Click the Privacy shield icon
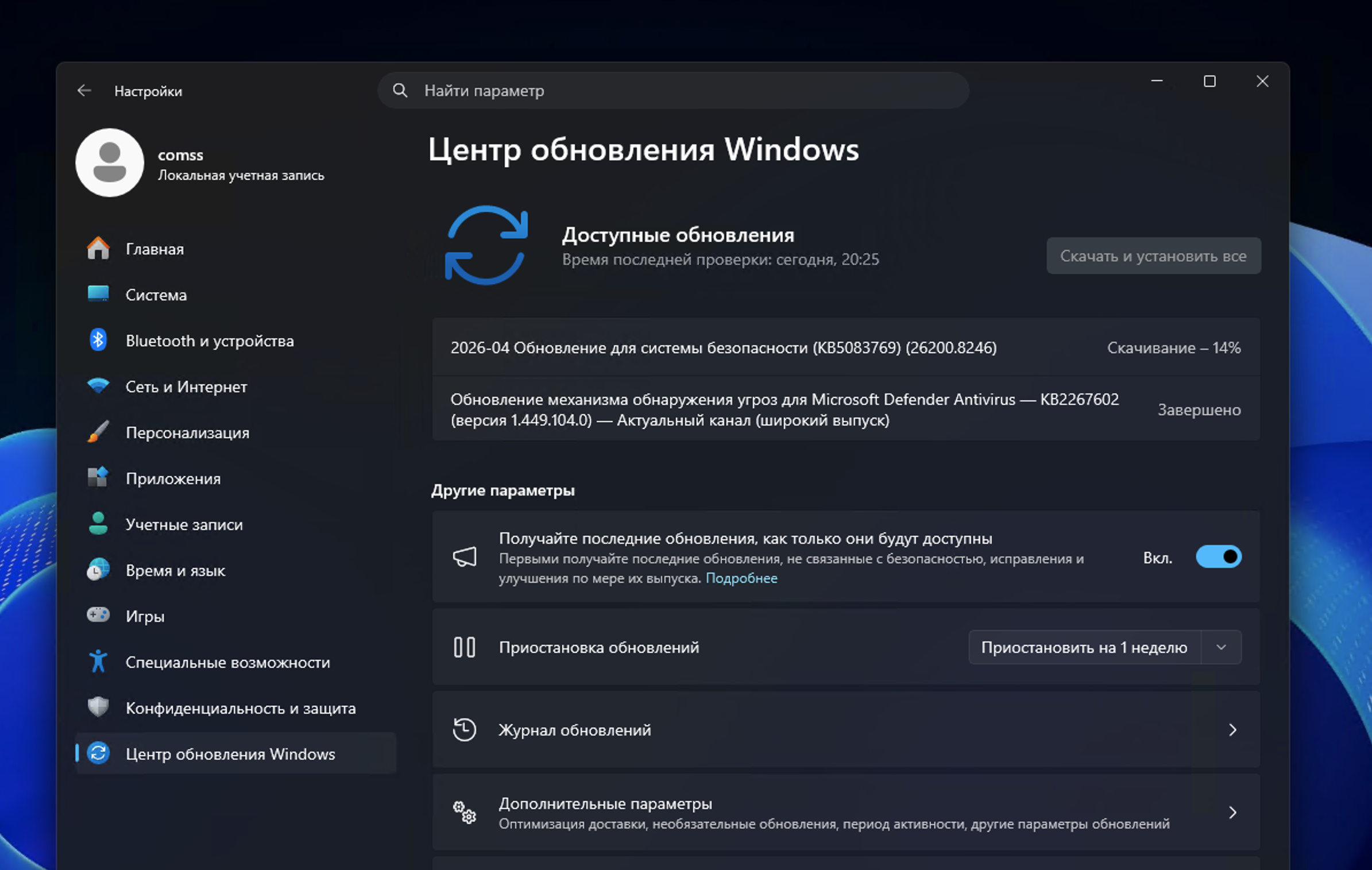Viewport: 1372px width, 870px height. point(98,707)
